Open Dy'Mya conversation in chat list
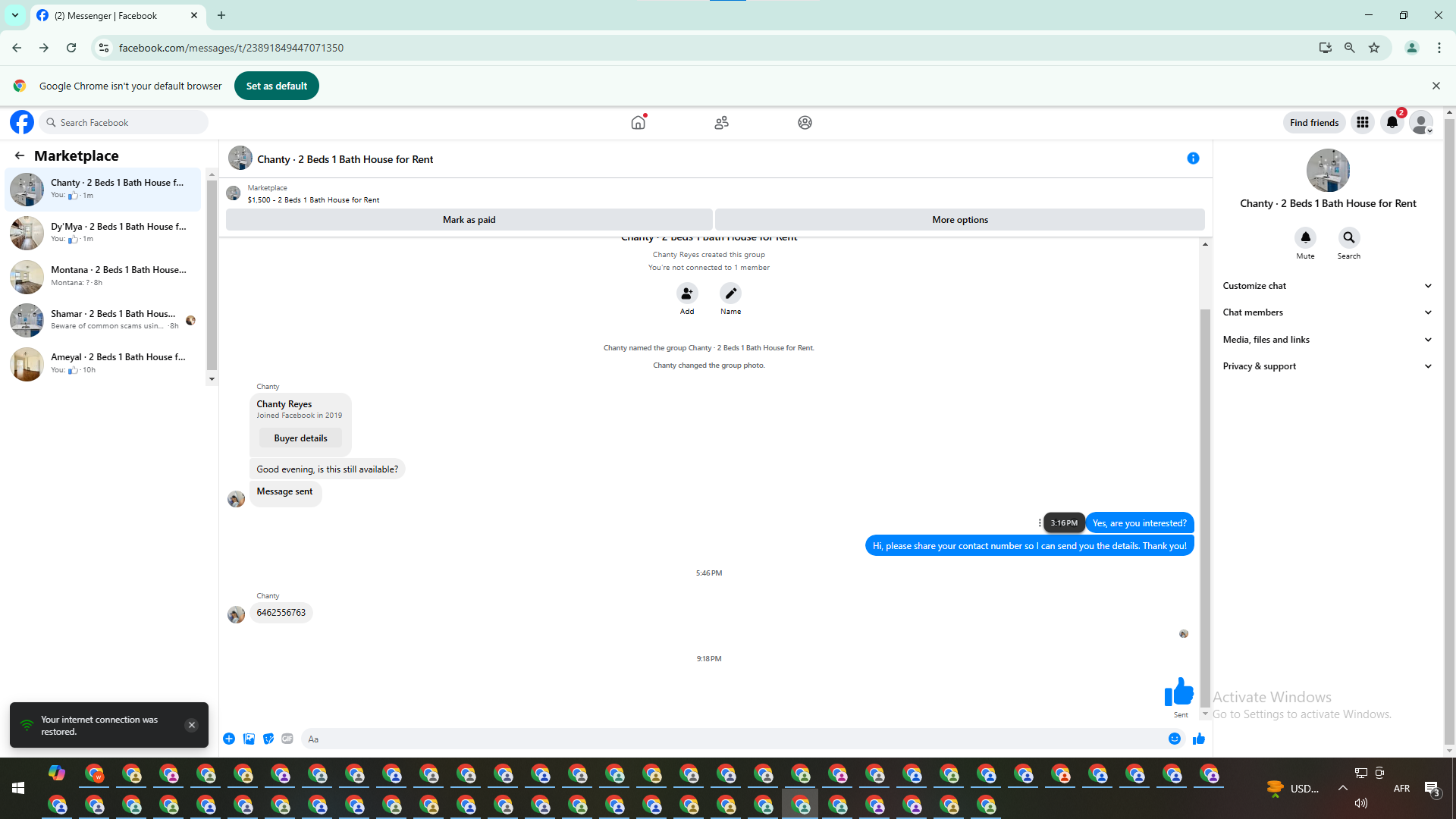1456x819 pixels. pos(104,233)
